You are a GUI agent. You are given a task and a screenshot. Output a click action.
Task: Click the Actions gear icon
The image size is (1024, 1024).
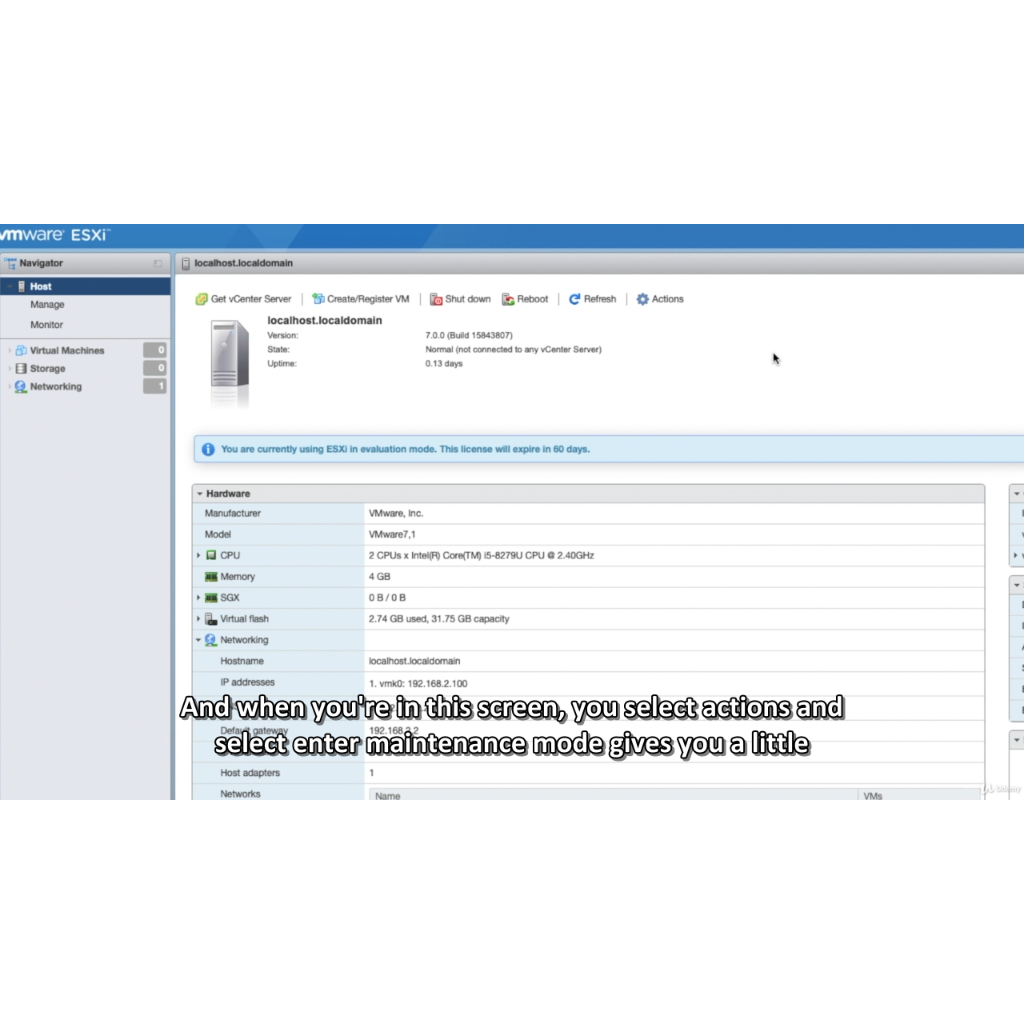pos(643,299)
